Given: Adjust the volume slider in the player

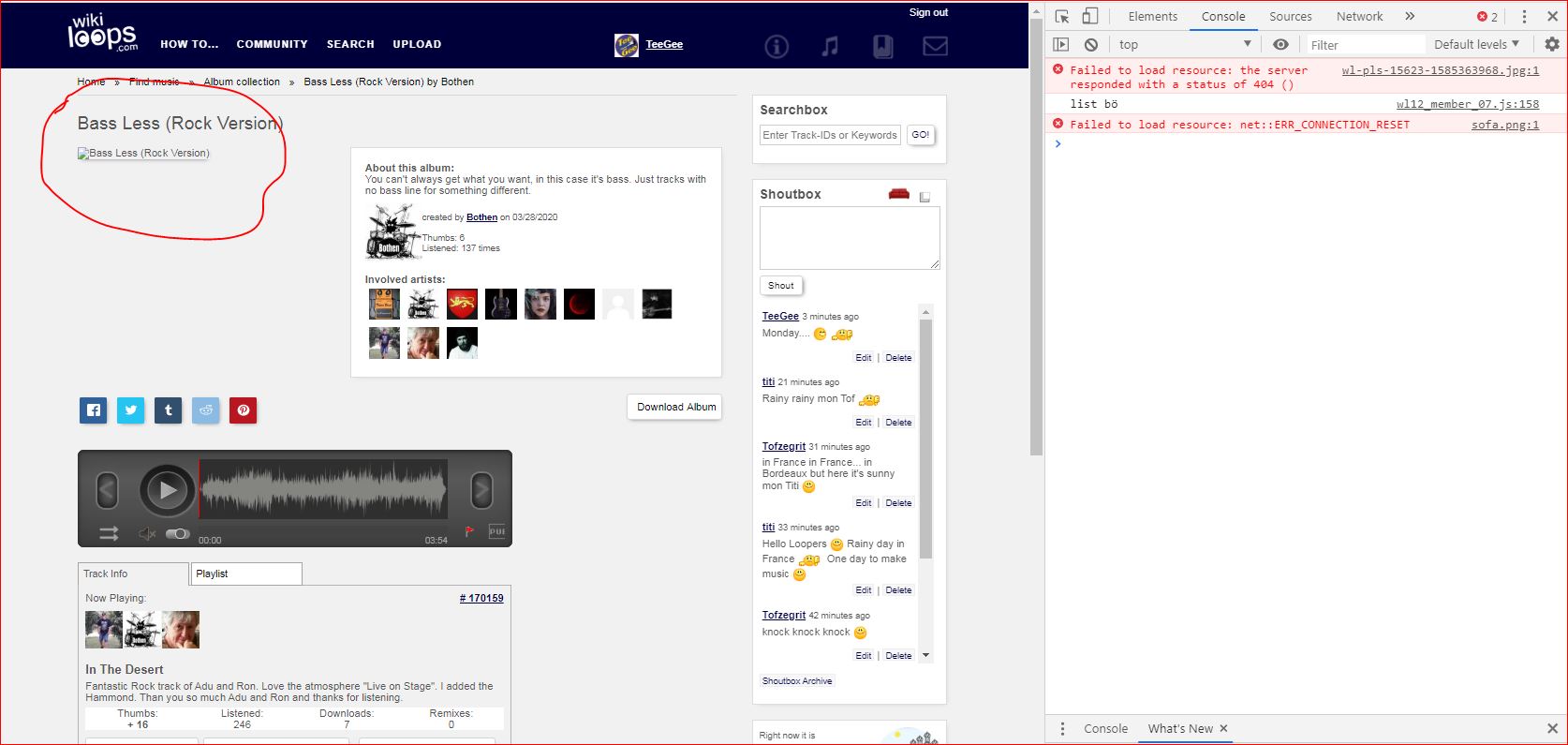Looking at the screenshot, I should pos(177,533).
